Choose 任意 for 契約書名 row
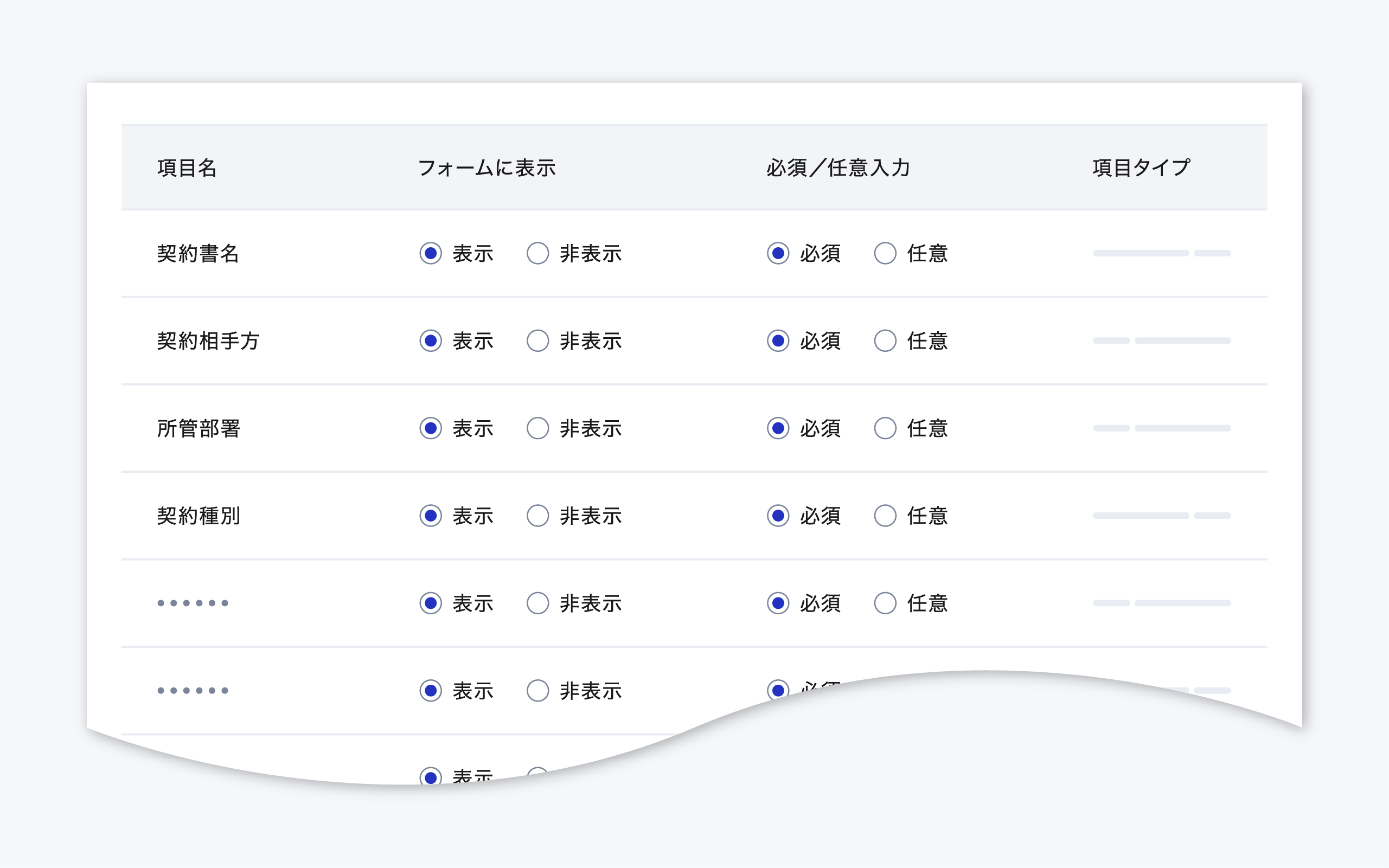Viewport: 1389px width, 868px height. click(885, 253)
